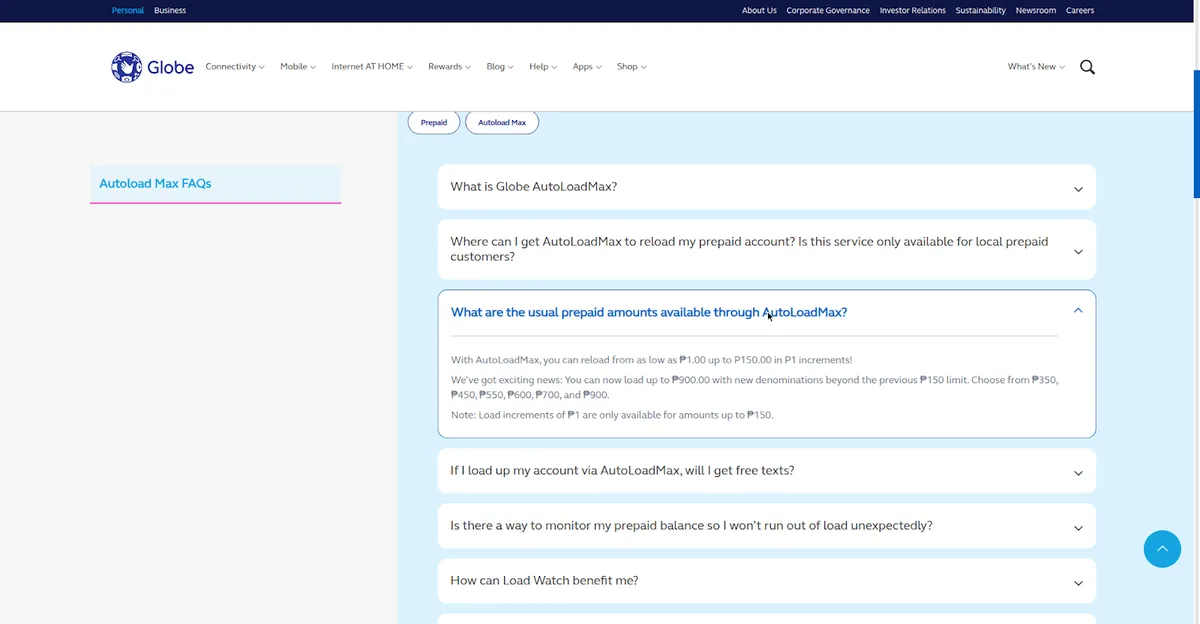Click the scroll-to-top round button

click(1162, 549)
